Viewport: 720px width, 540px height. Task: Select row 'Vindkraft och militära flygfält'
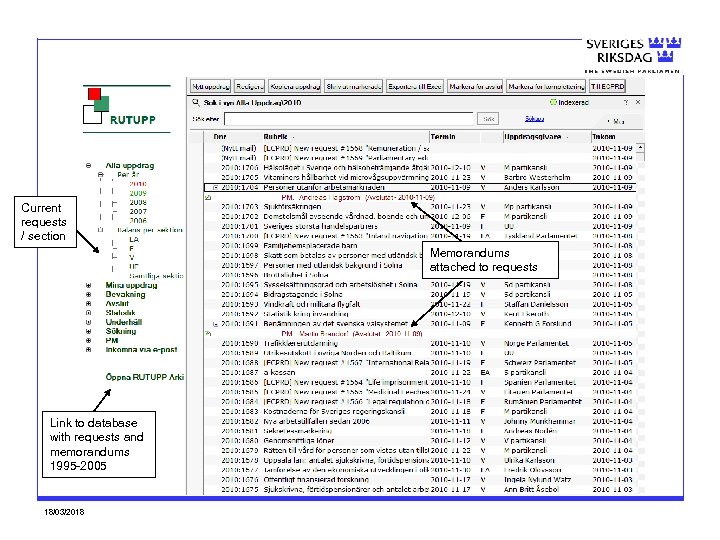(x=418, y=304)
